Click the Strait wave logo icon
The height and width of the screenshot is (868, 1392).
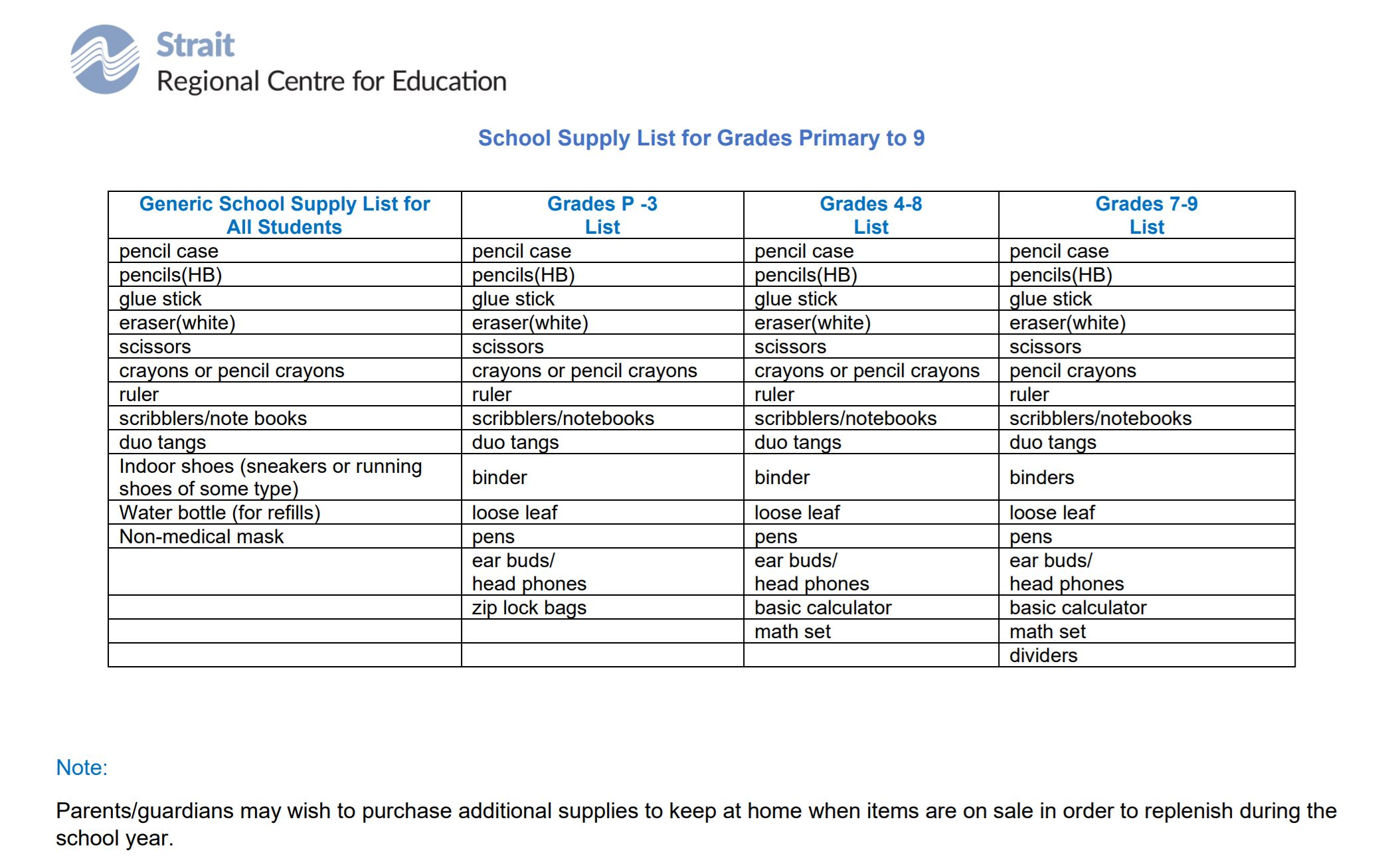coord(105,60)
